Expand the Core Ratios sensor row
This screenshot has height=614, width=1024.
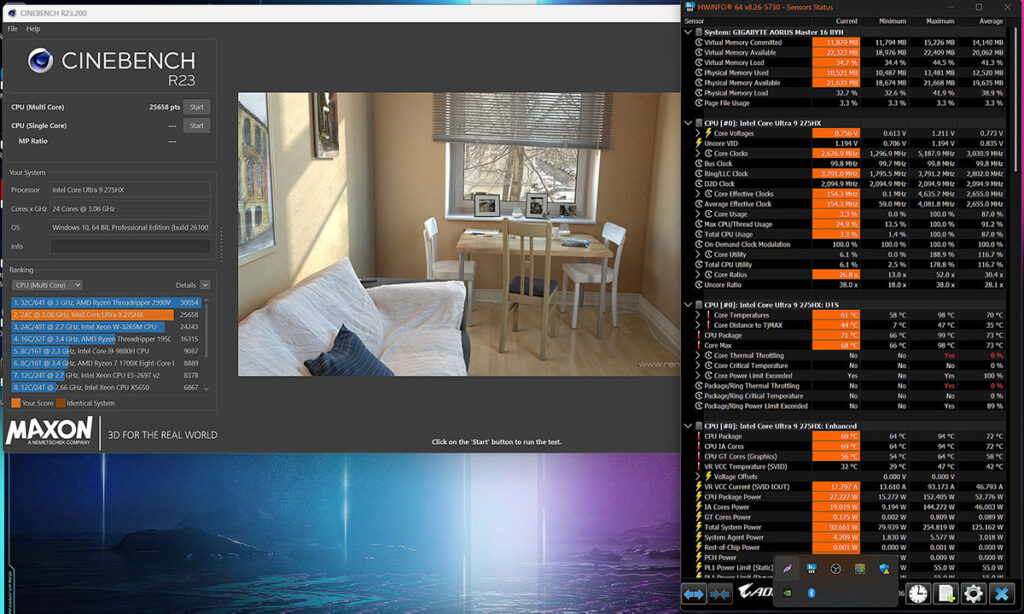tap(697, 275)
